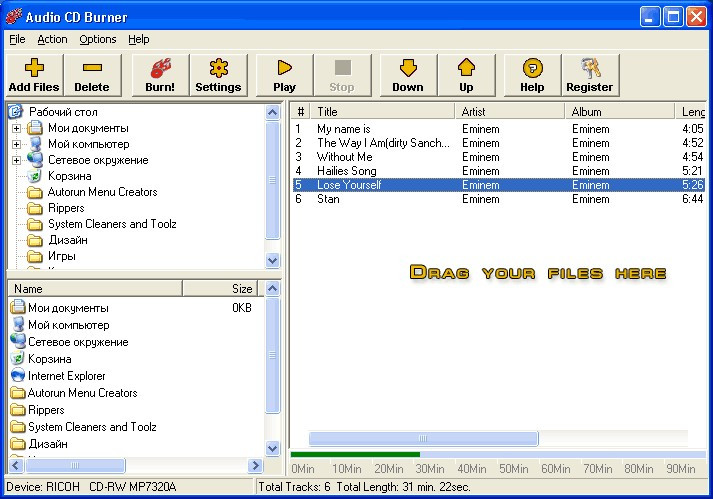Click the track list horizontal scrollbar thumb
The height and width of the screenshot is (499, 713).
pyautogui.click(x=423, y=439)
